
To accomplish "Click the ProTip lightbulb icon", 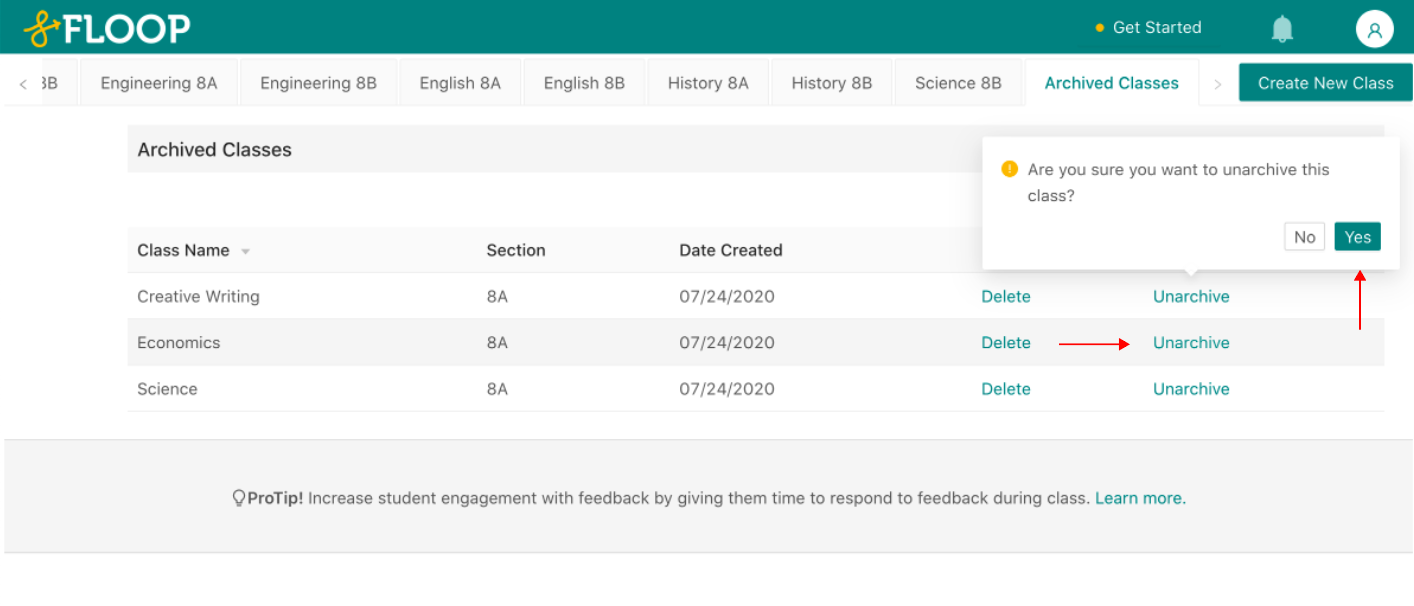I will [x=238, y=498].
